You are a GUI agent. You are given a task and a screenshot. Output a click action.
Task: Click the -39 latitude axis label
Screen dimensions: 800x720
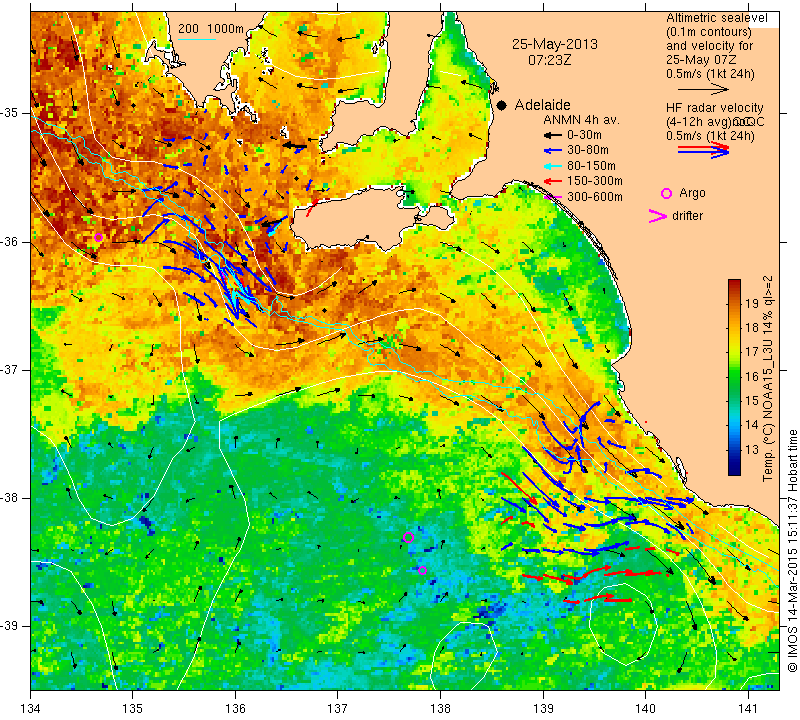10,626
